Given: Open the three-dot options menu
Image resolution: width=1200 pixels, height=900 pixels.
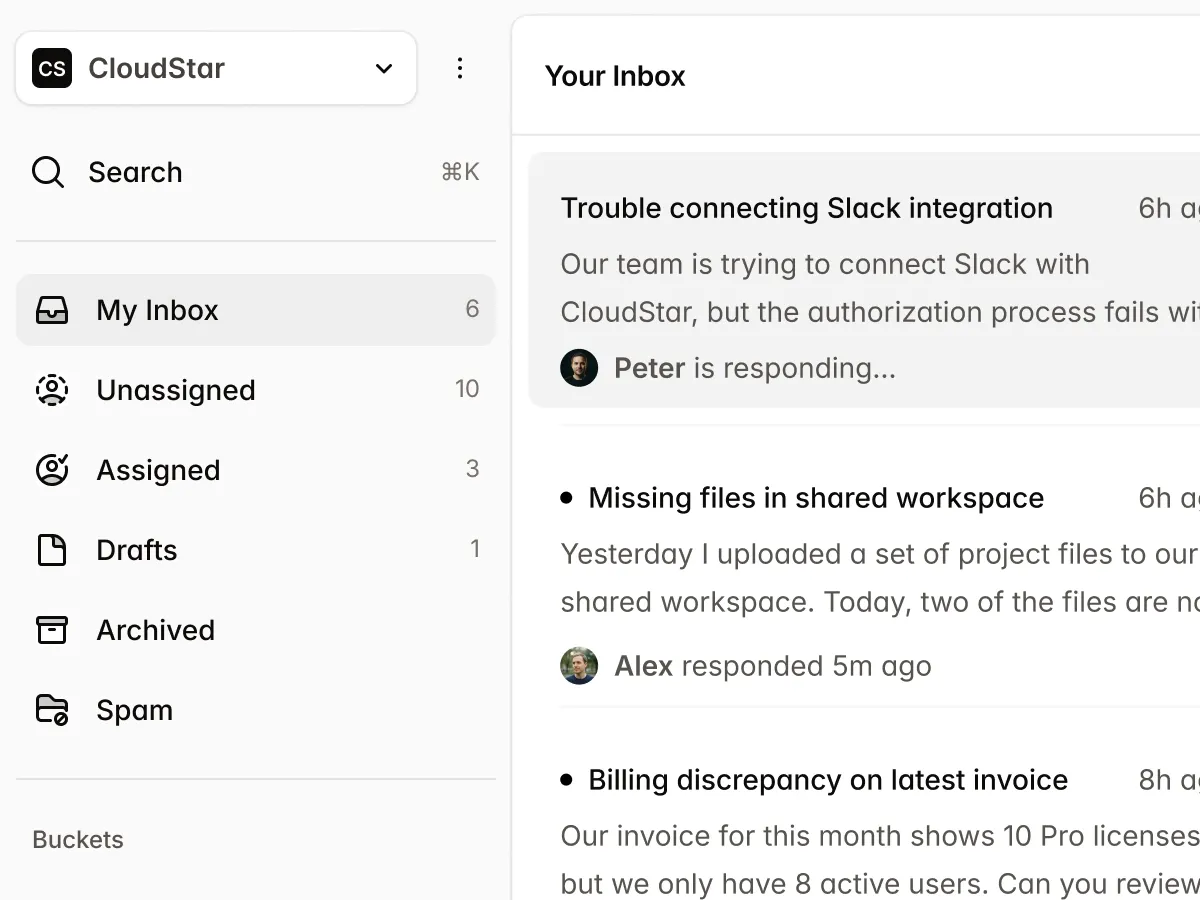Looking at the screenshot, I should tap(460, 68).
